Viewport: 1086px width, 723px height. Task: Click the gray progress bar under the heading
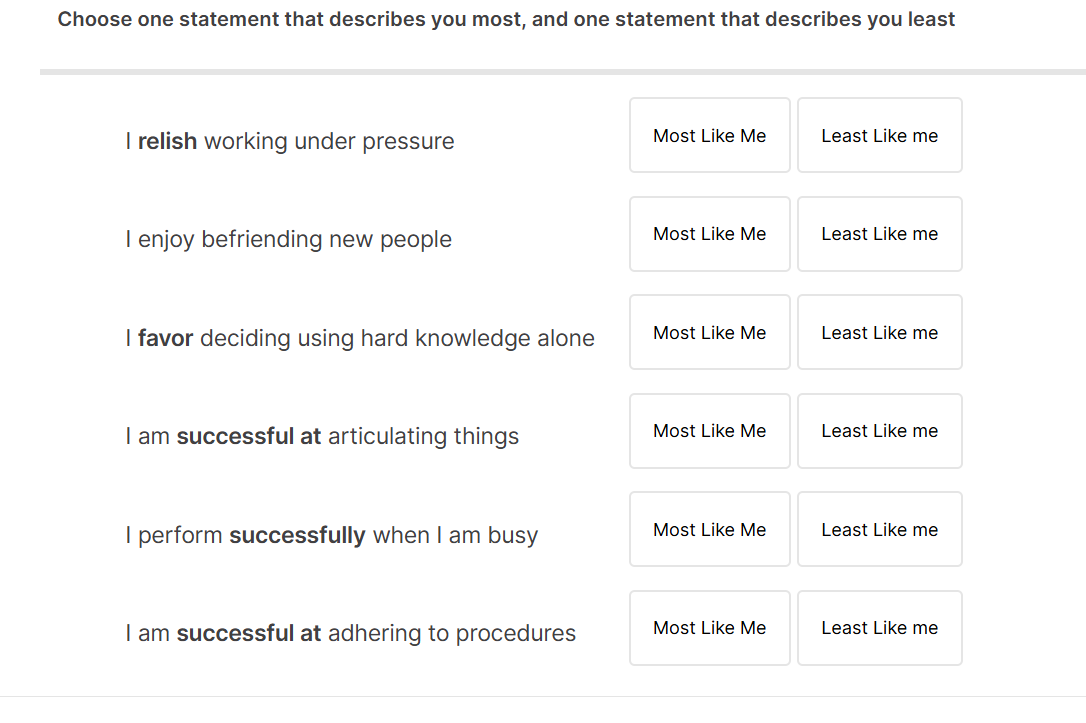[x=562, y=72]
